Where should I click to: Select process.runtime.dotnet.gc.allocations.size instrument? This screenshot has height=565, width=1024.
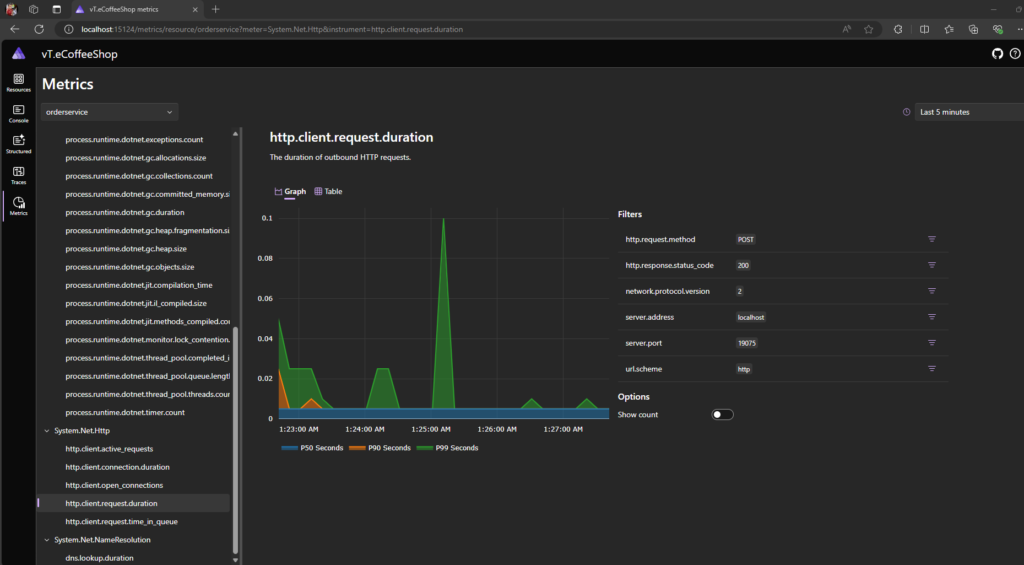tap(136, 157)
